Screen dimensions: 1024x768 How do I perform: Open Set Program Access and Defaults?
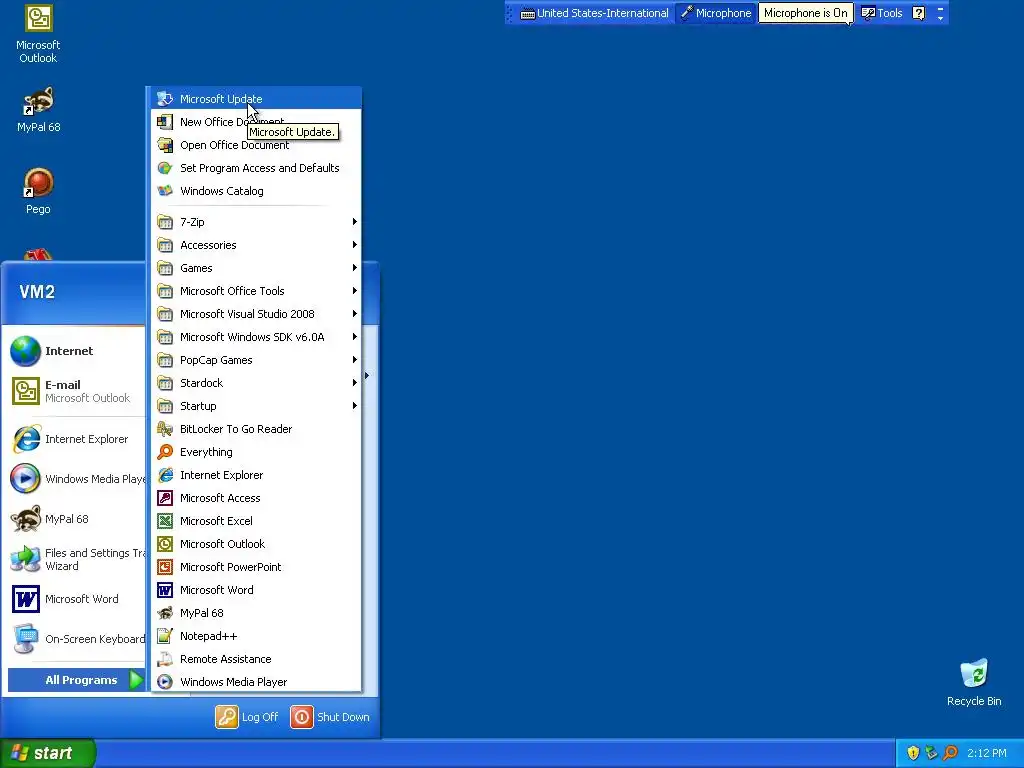256,168
